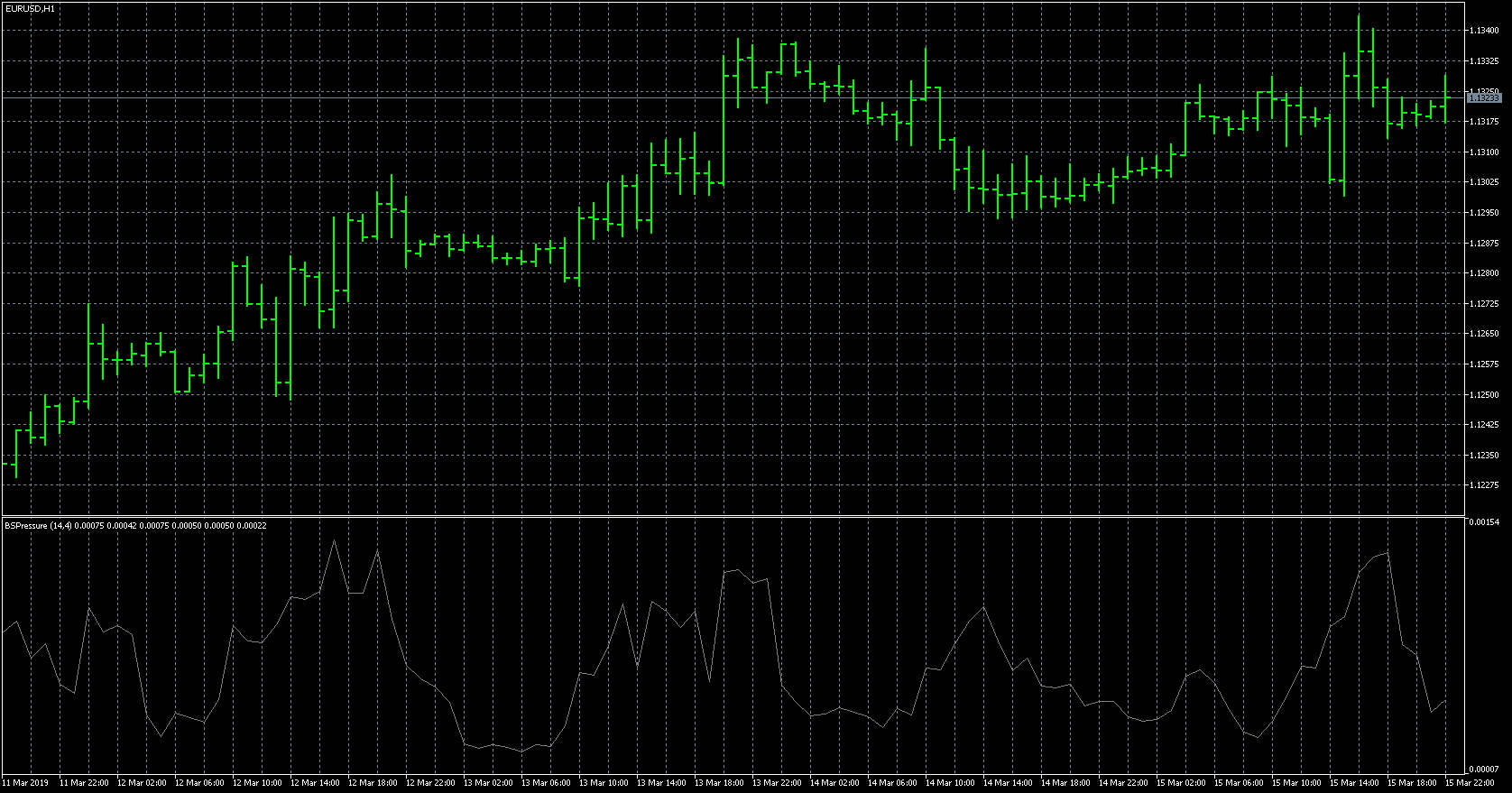
Task: Click the 1.12875 price scale label
Action: click(1484, 244)
